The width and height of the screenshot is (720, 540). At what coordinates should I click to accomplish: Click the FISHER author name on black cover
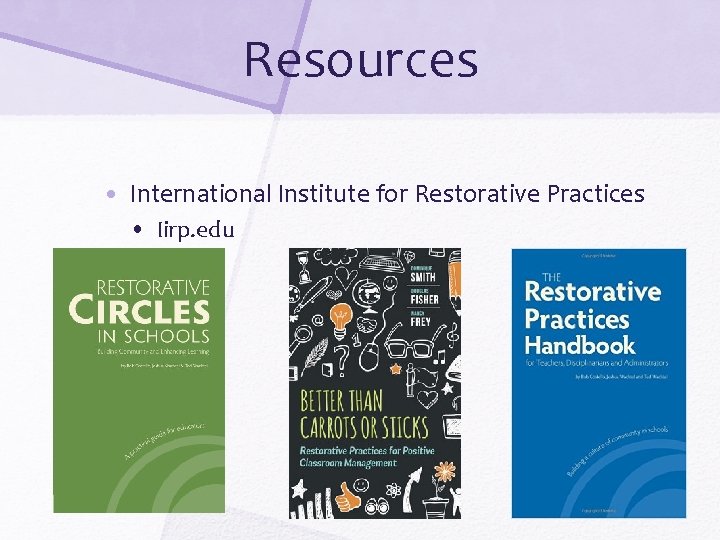coord(425,299)
